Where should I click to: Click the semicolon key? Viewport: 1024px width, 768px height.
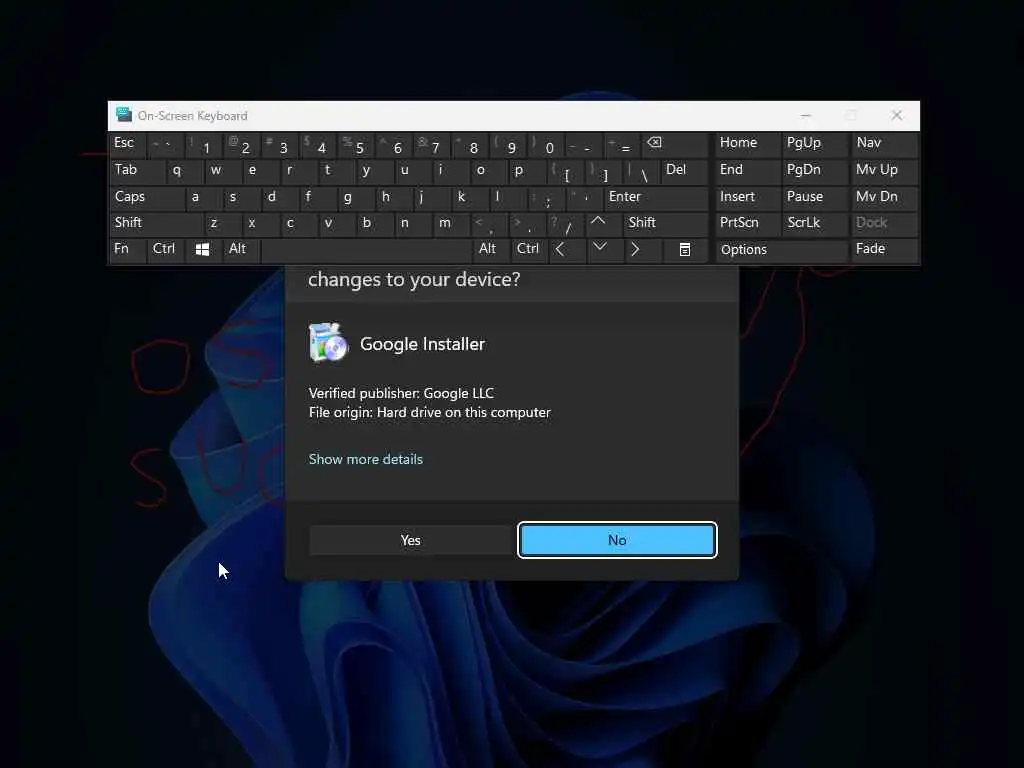pyautogui.click(x=545, y=198)
